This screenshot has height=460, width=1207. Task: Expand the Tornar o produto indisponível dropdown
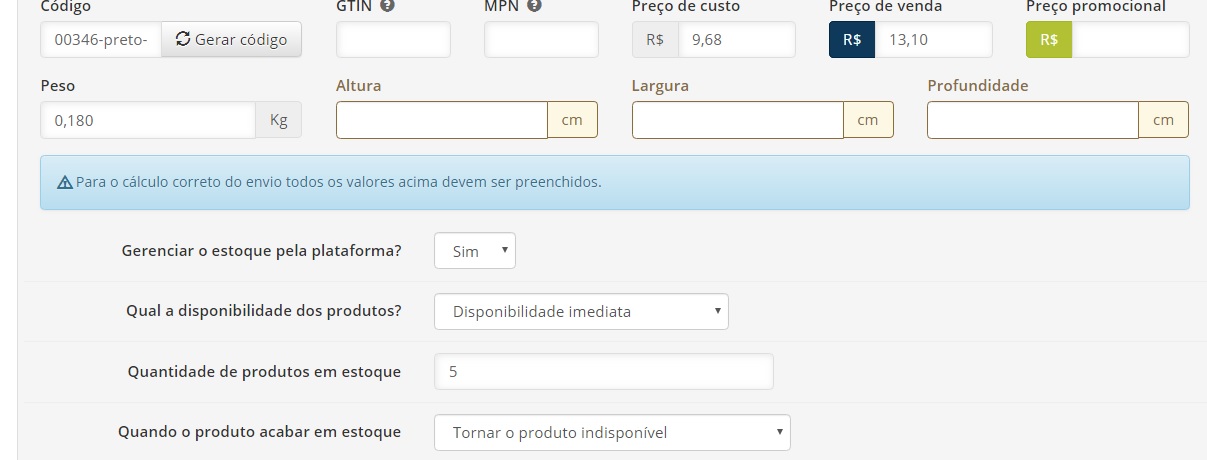(x=612, y=433)
